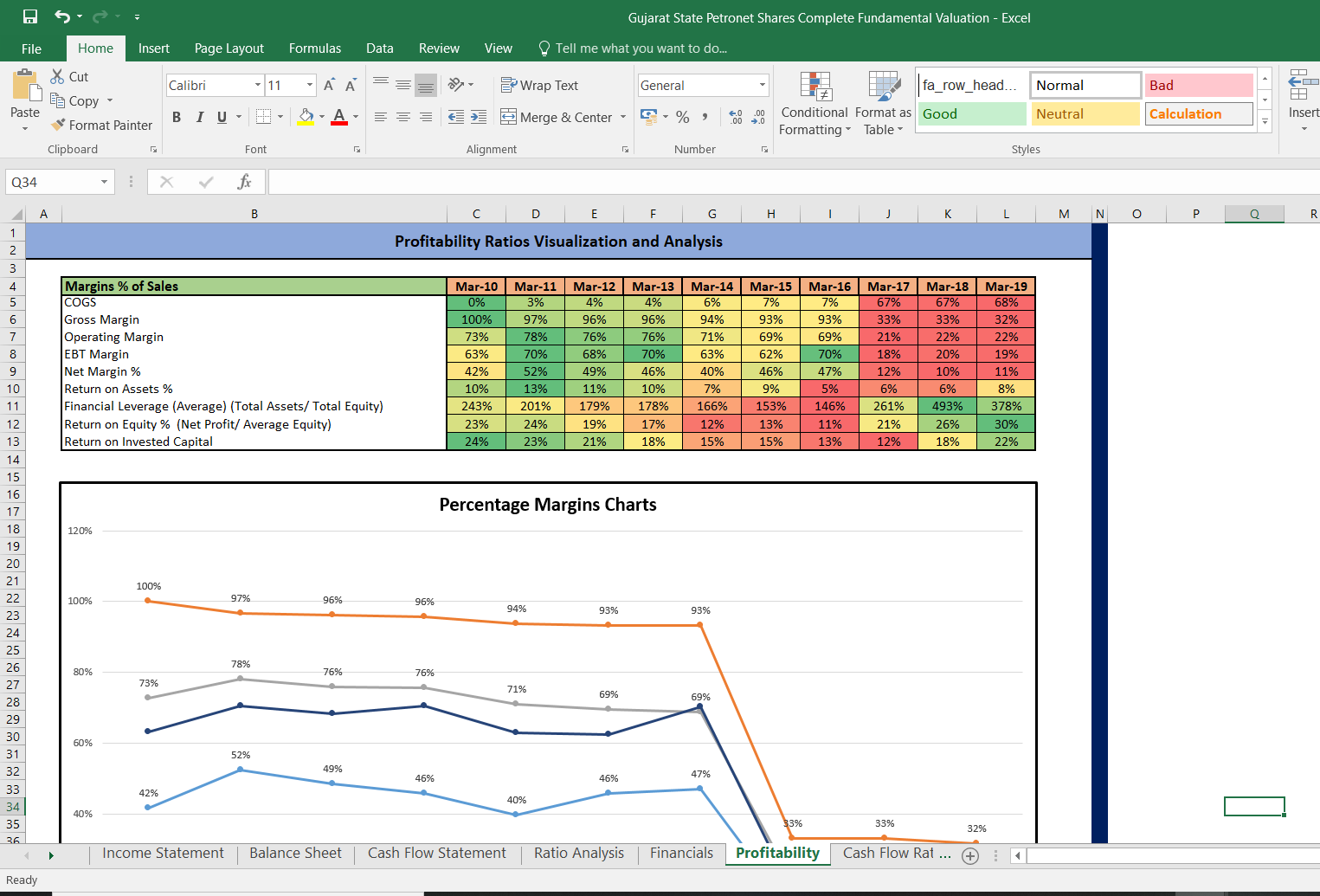
Task: Open the Ratio Analysis sheet
Action: pos(579,853)
